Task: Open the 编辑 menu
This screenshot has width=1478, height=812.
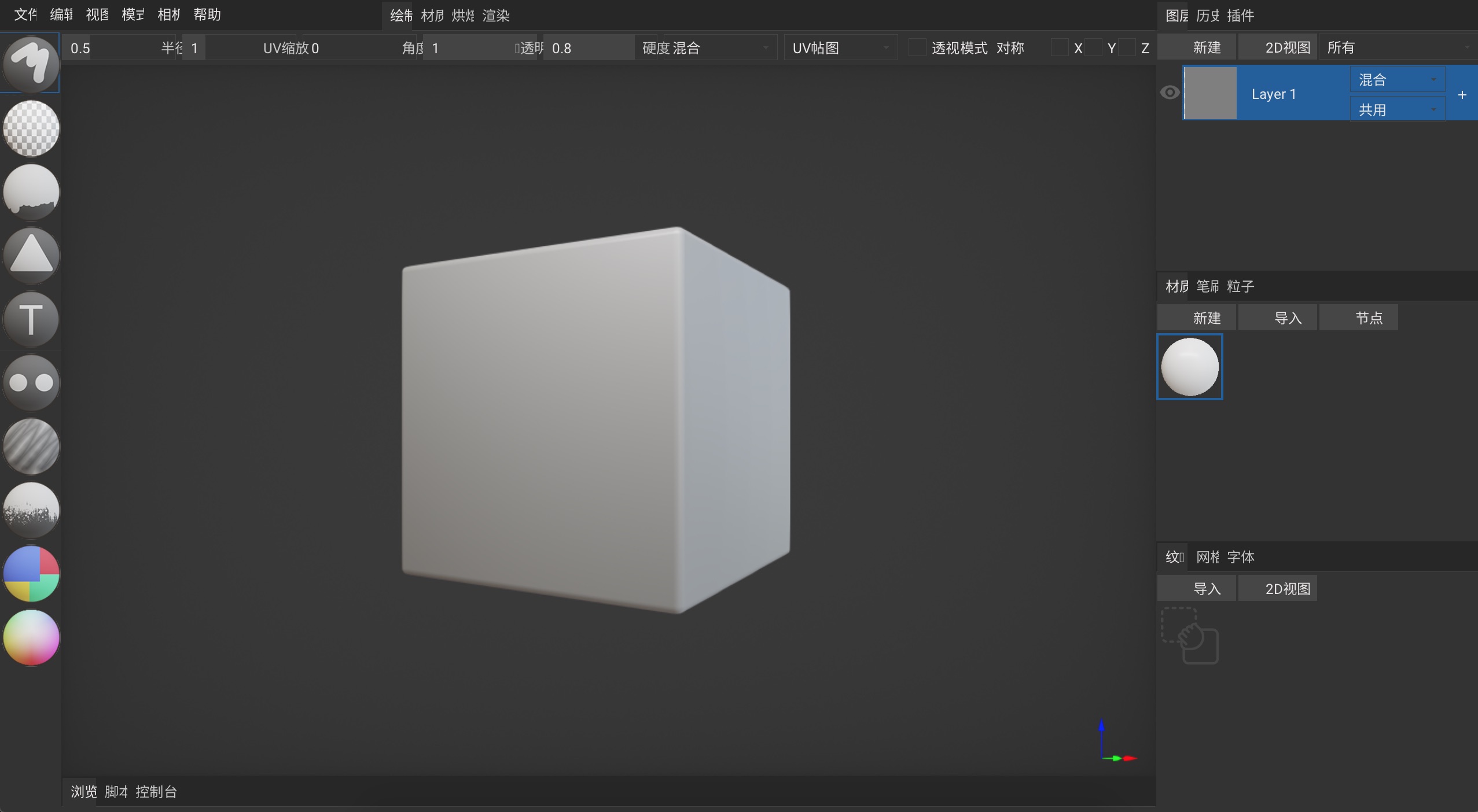Action: (61, 14)
